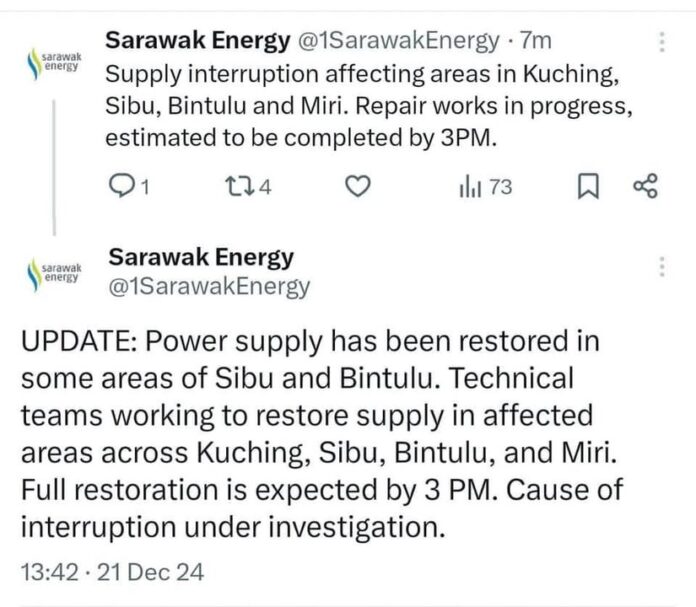696x607 pixels.
Task: Open the more options menu on the UPDATE tweet
Action: point(661,266)
